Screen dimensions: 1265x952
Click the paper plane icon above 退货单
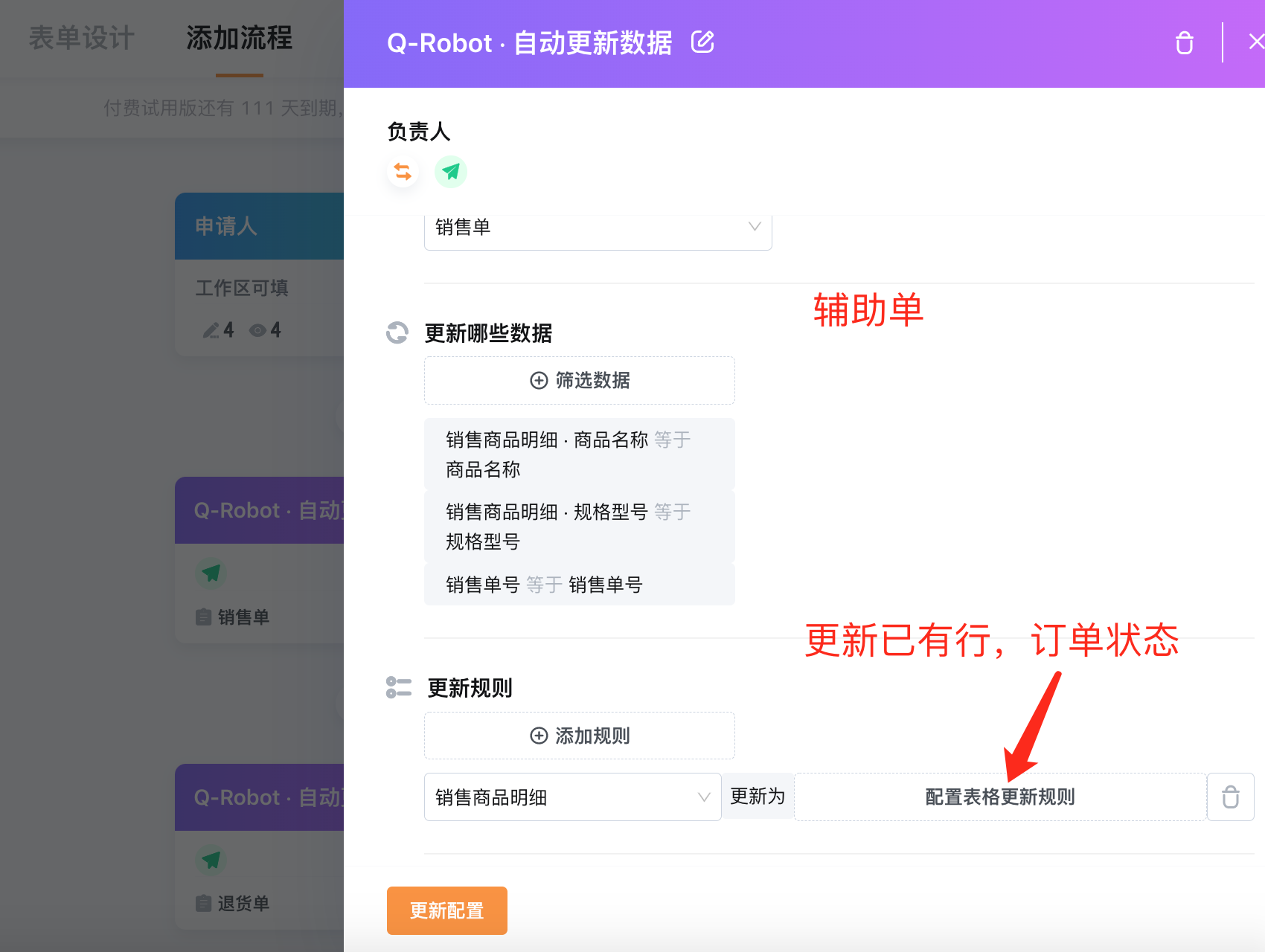click(211, 860)
